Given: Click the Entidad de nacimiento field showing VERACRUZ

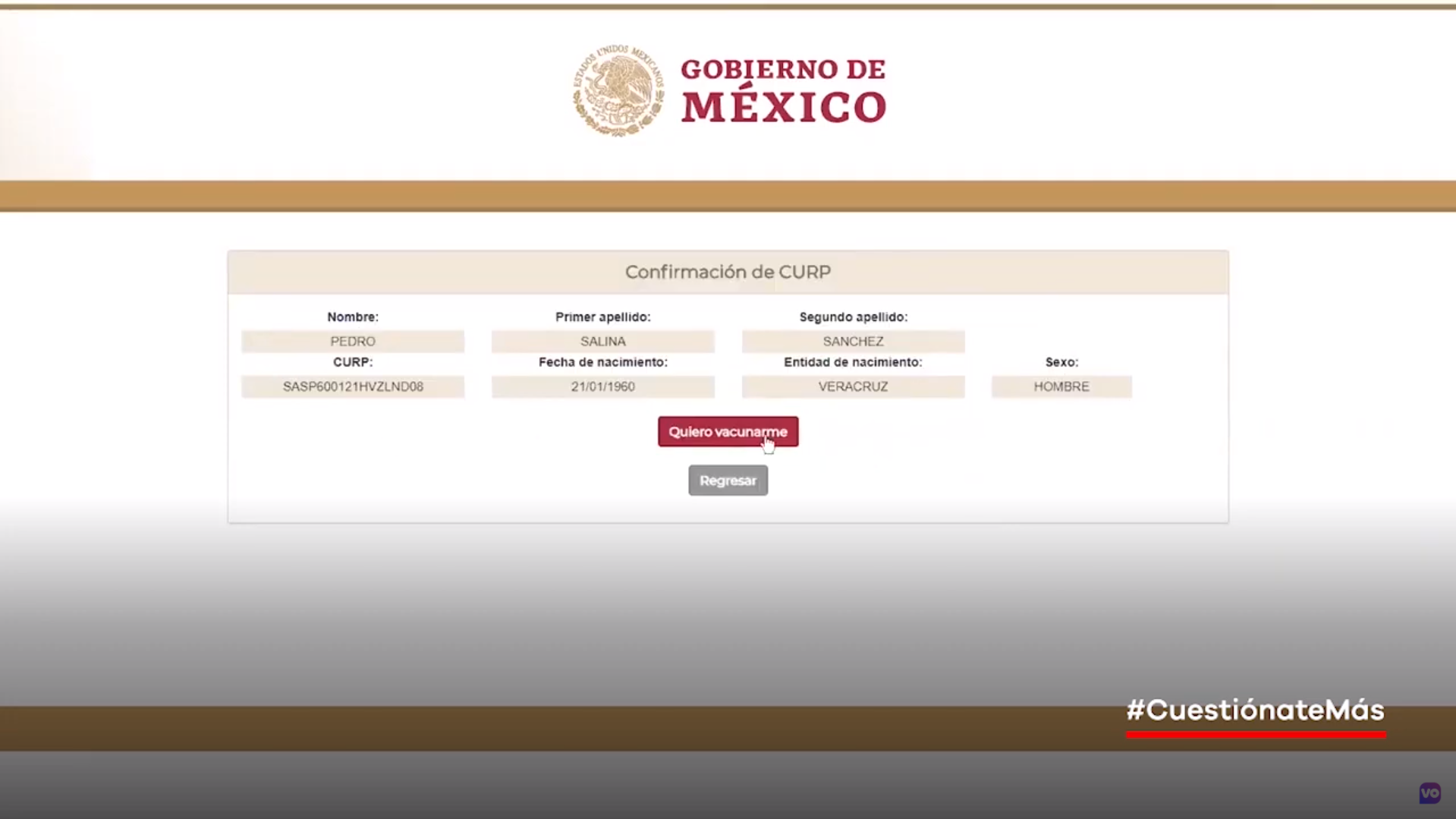Looking at the screenshot, I should coord(852,386).
